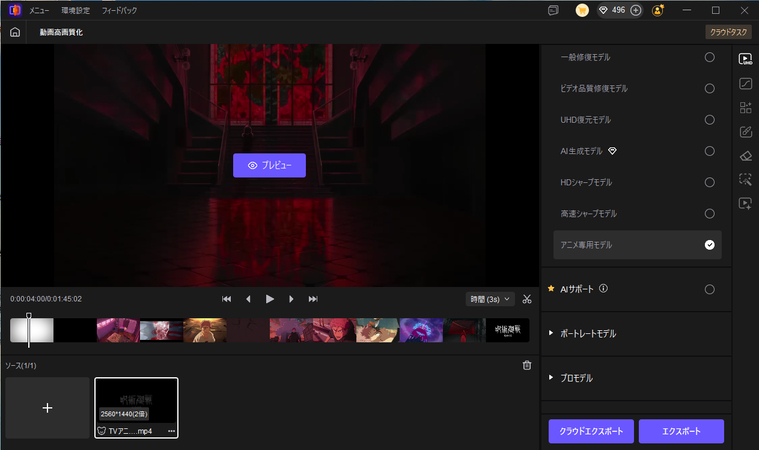The height and width of the screenshot is (450, 759).
Task: Click the timeline playhead marker
Action: pyautogui.click(x=29, y=318)
